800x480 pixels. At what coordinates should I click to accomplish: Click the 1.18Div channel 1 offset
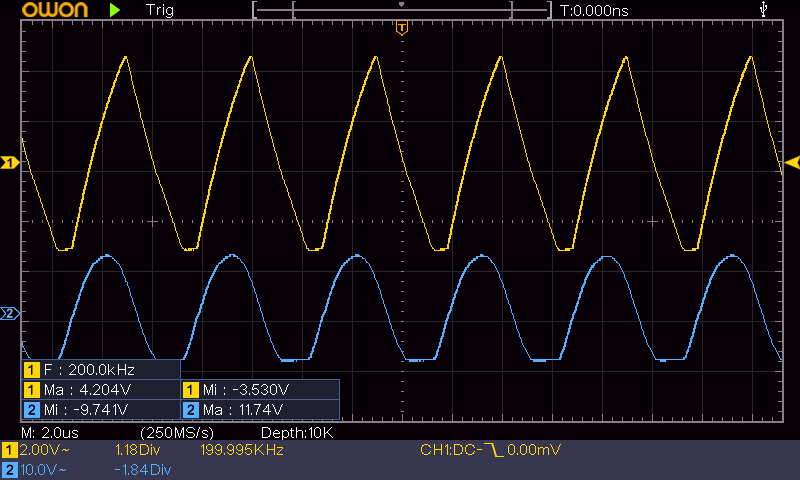(137, 450)
